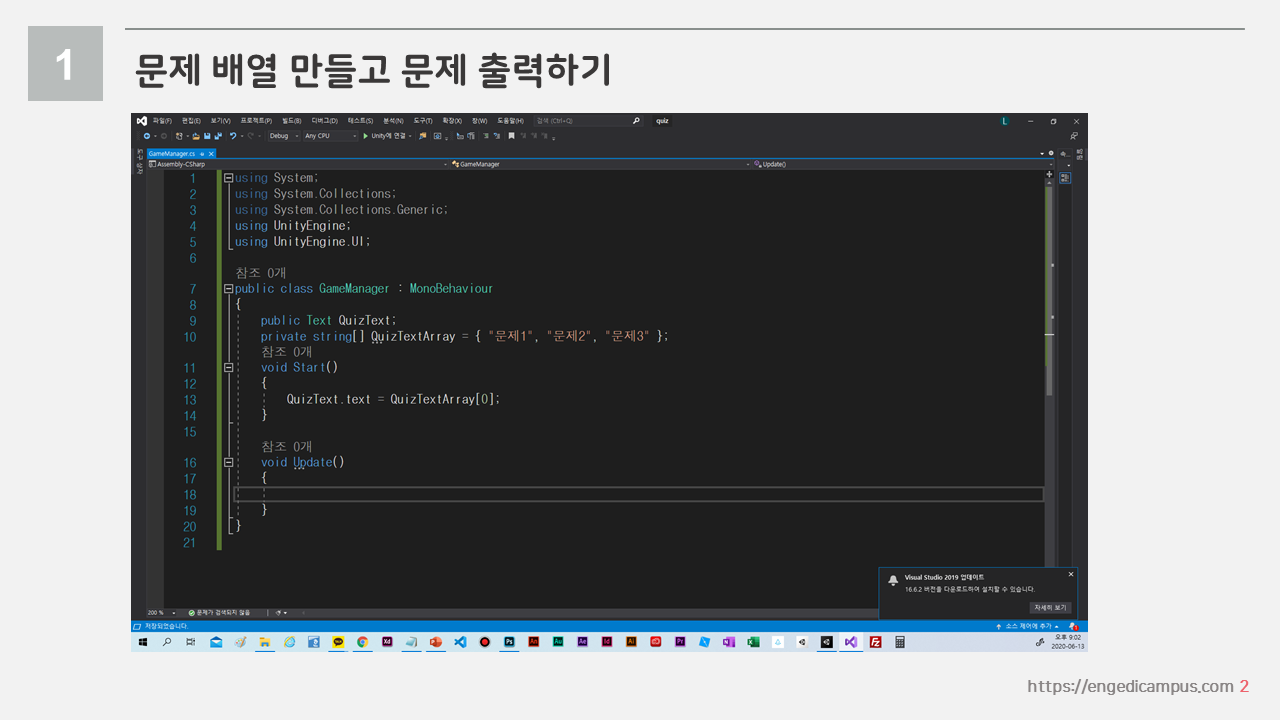The image size is (1280, 720).
Task: Click the purple Visual Studio taskbar icon
Action: click(851, 642)
